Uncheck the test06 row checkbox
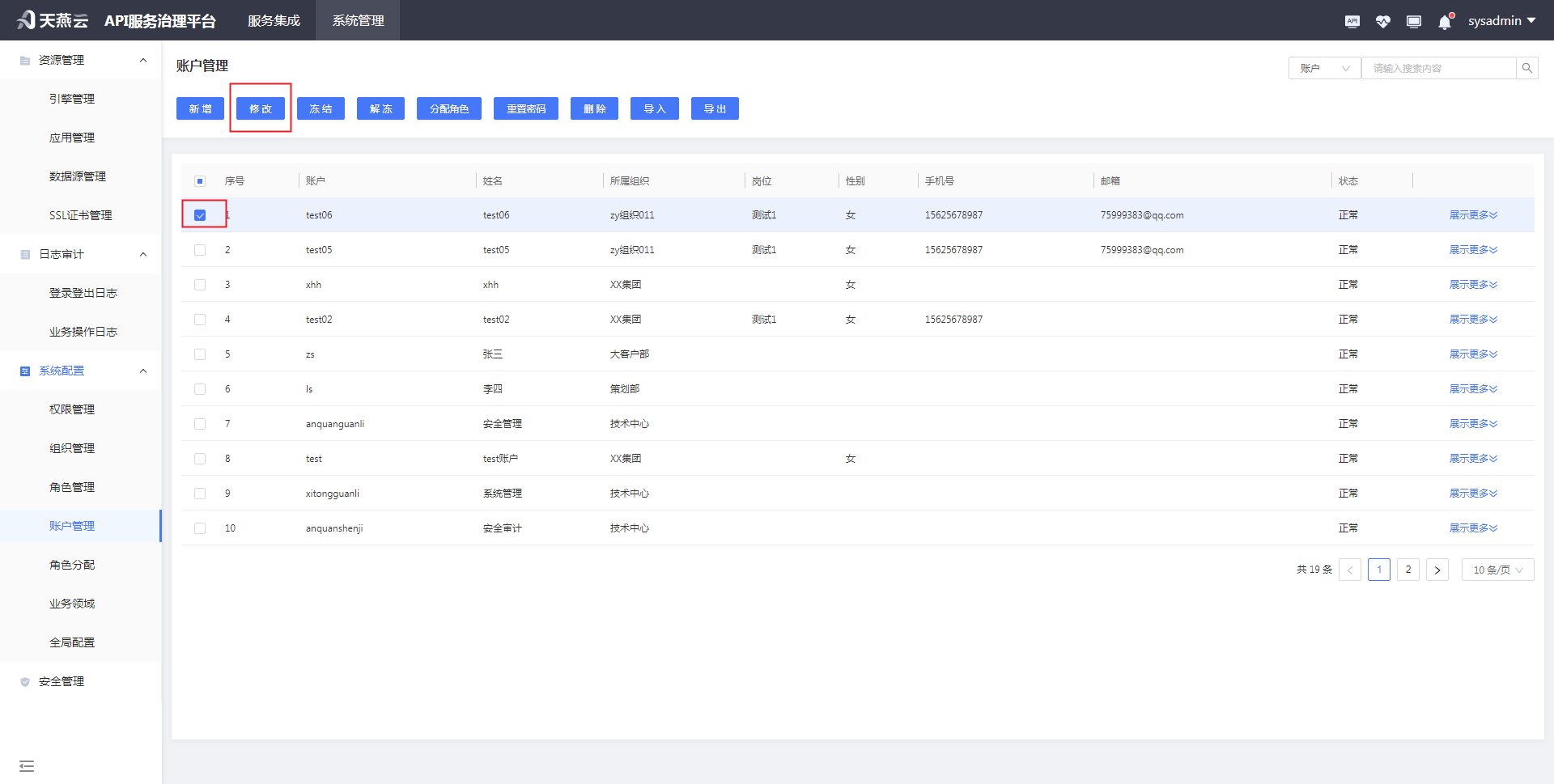Viewport: 1554px width, 784px height. click(x=200, y=215)
